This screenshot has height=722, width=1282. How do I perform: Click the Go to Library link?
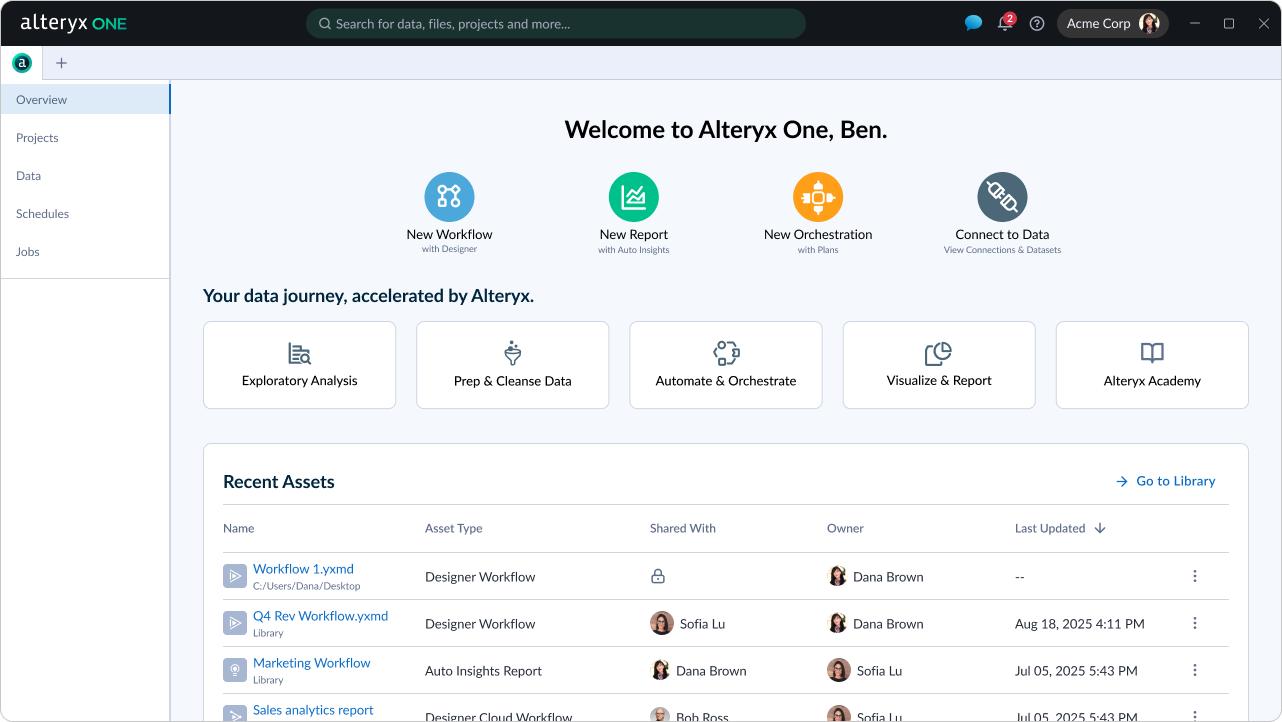pyautogui.click(x=1166, y=481)
